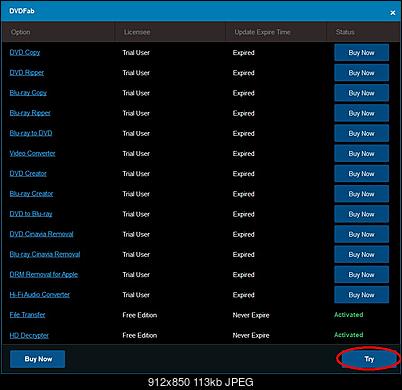The height and width of the screenshot is (390, 402).
Task: Click Buy Now in the DVD to Blu-ray row
Action: [x=361, y=214]
